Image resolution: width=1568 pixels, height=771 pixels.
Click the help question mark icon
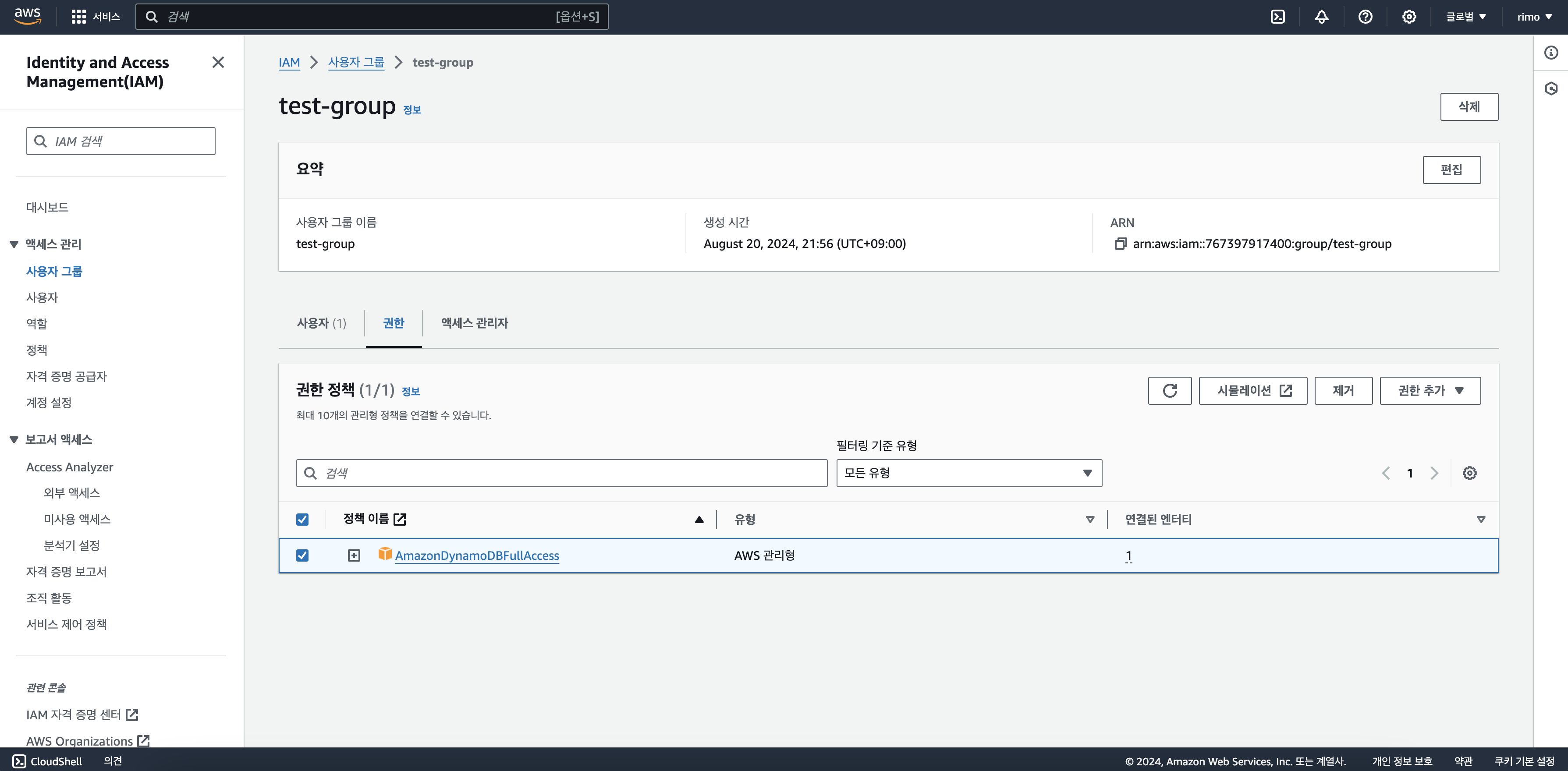(1365, 17)
